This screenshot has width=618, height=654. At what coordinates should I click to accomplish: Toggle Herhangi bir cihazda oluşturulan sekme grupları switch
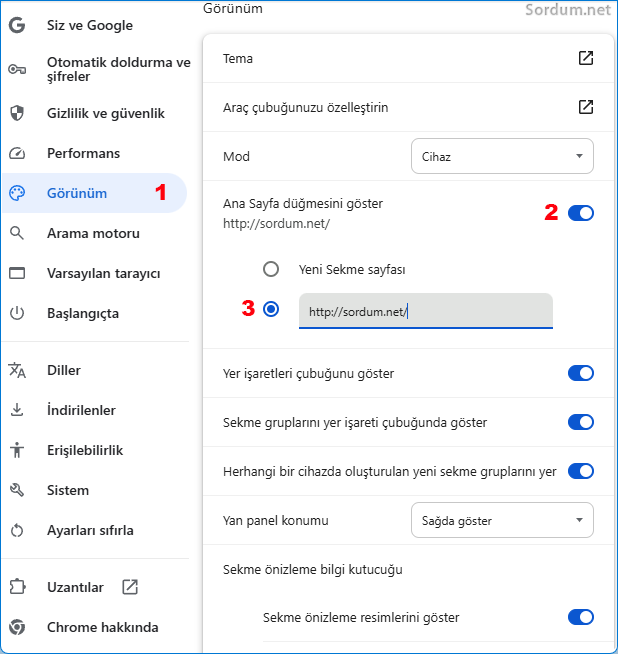click(580, 471)
